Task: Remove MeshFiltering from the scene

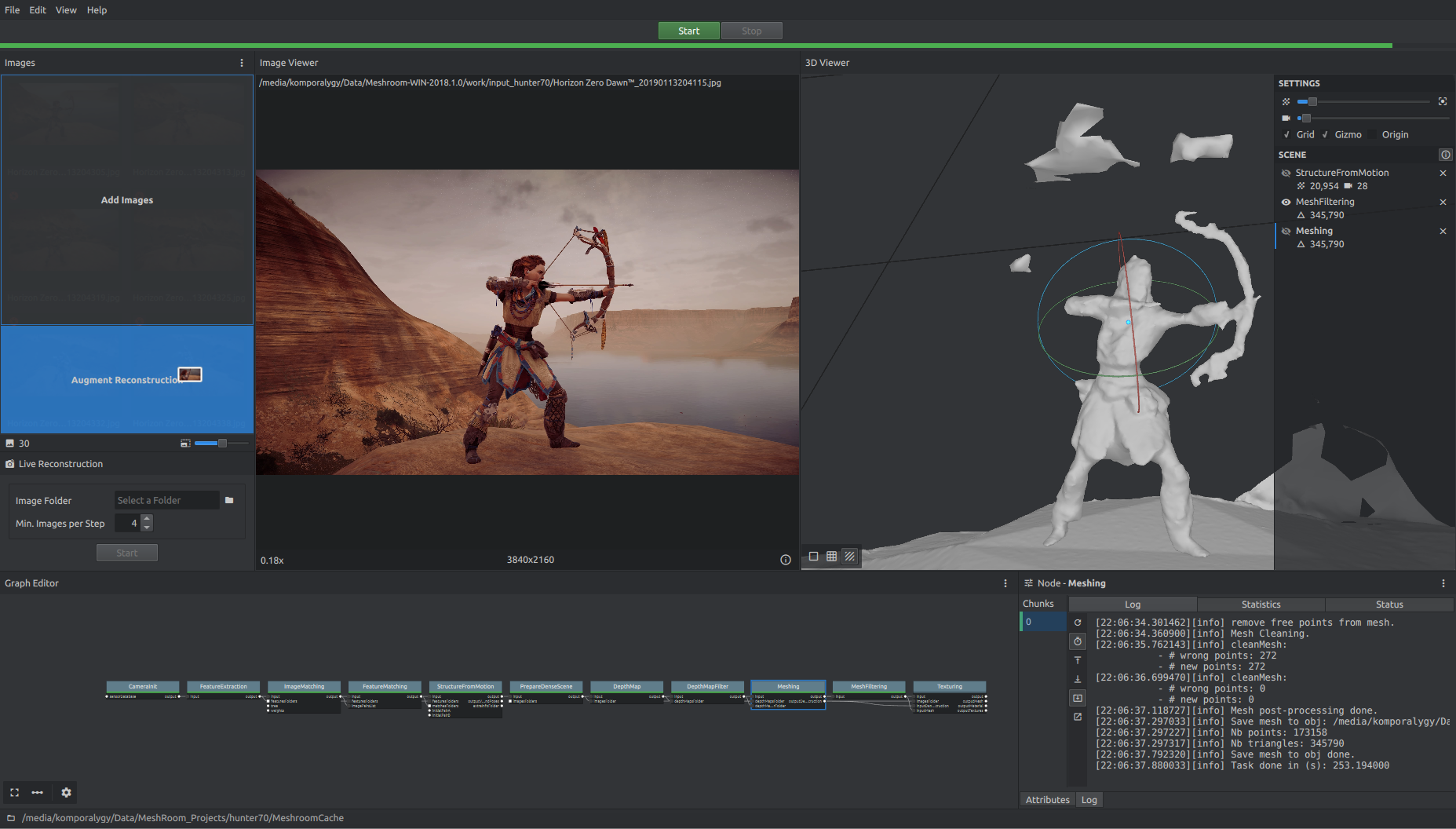Action: pyautogui.click(x=1443, y=202)
